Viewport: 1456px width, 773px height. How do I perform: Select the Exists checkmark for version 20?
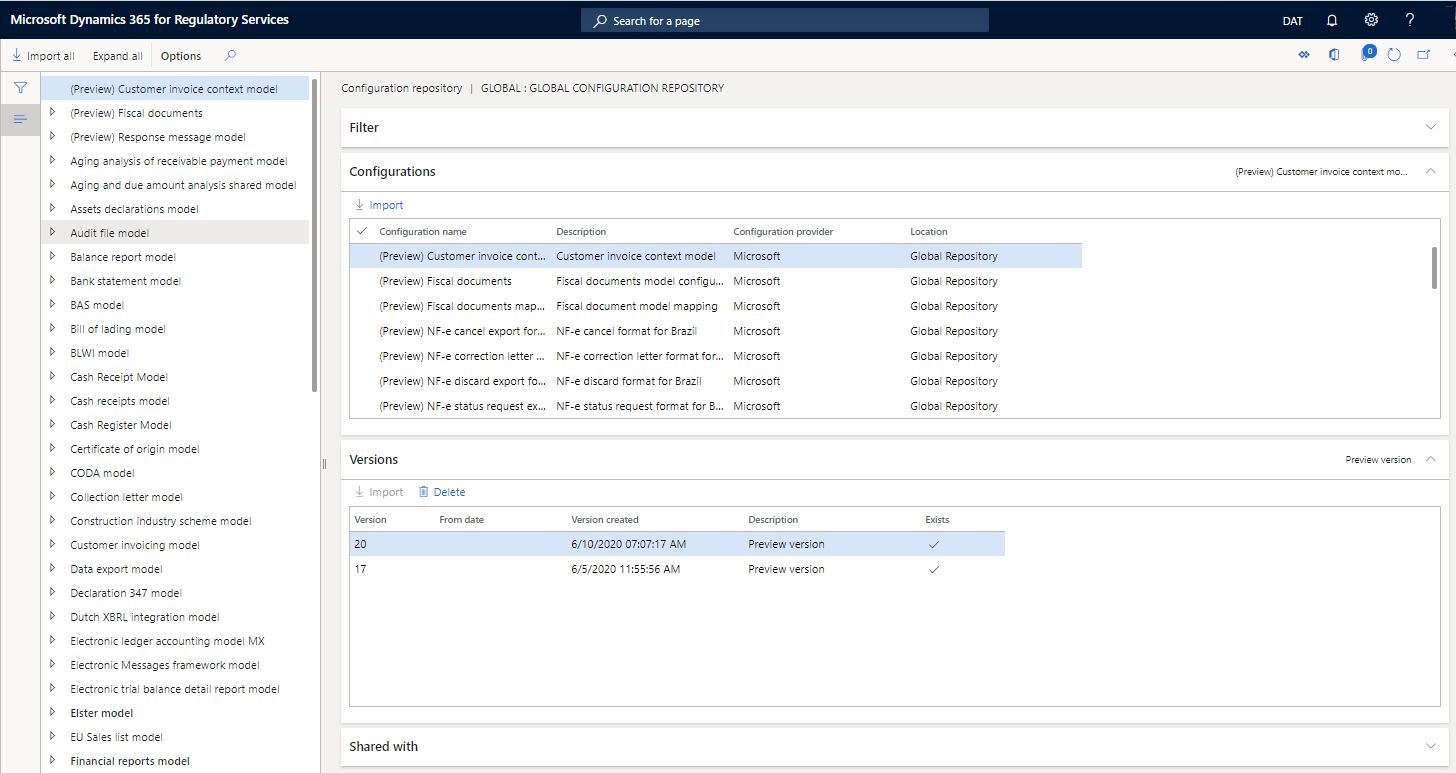pos(934,544)
